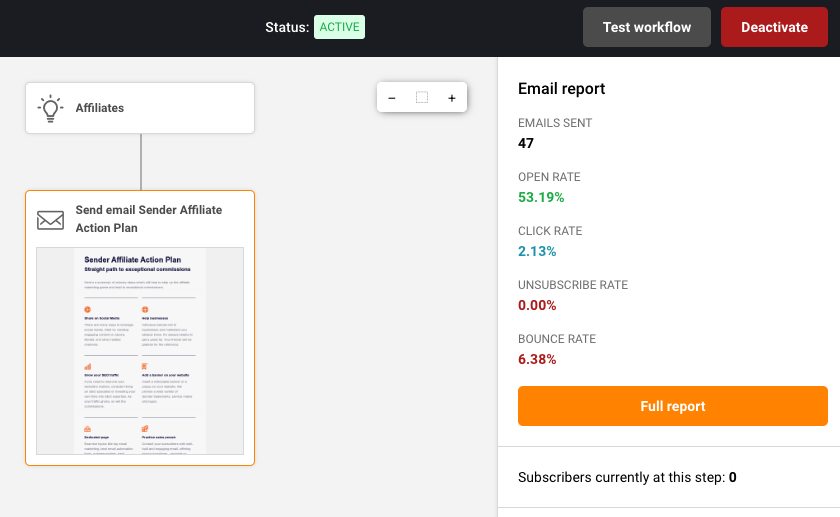This screenshot has height=517, width=840.
Task: Click the Subscribers currently at this step text
Action: pos(620,477)
